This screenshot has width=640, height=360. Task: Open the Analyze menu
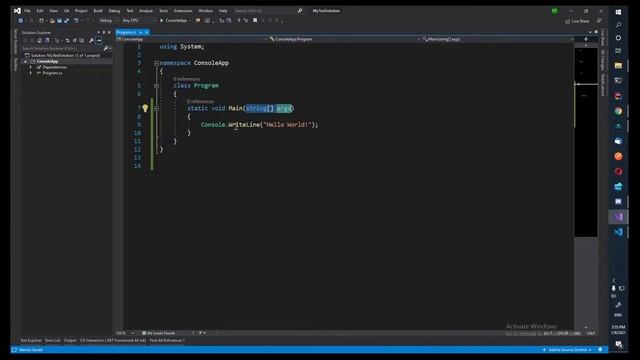coord(146,11)
